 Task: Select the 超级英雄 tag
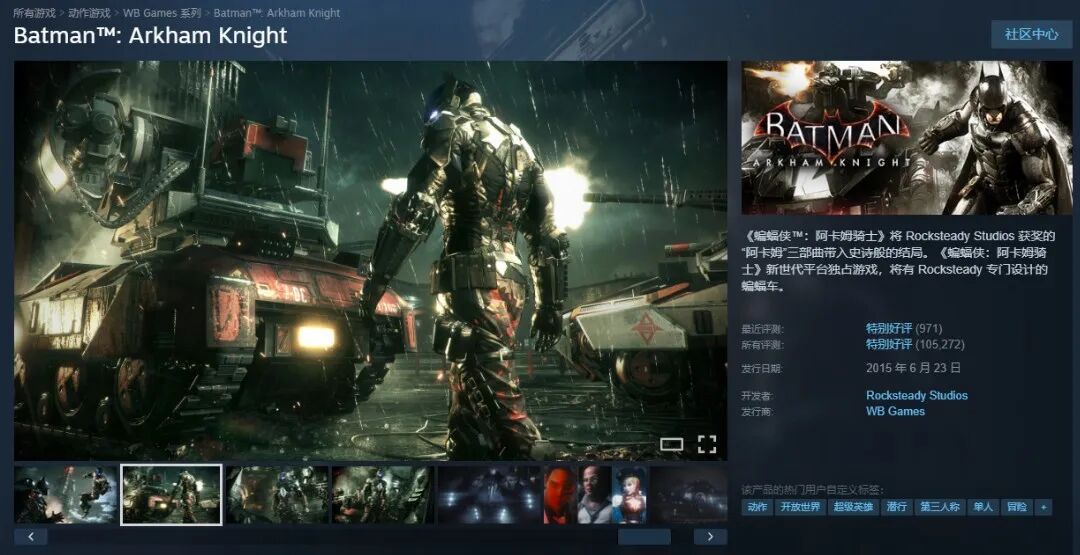tap(853, 507)
